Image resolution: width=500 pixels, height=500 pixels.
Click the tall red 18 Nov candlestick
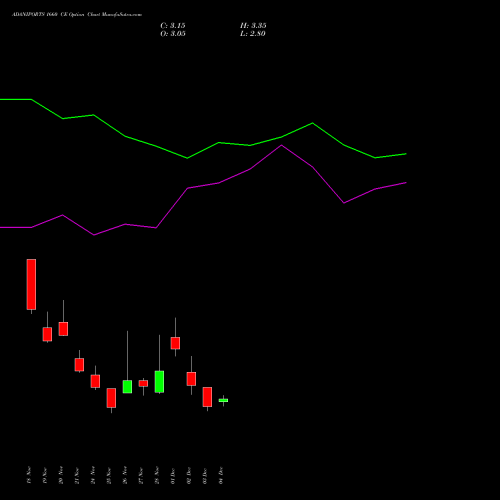31,284
